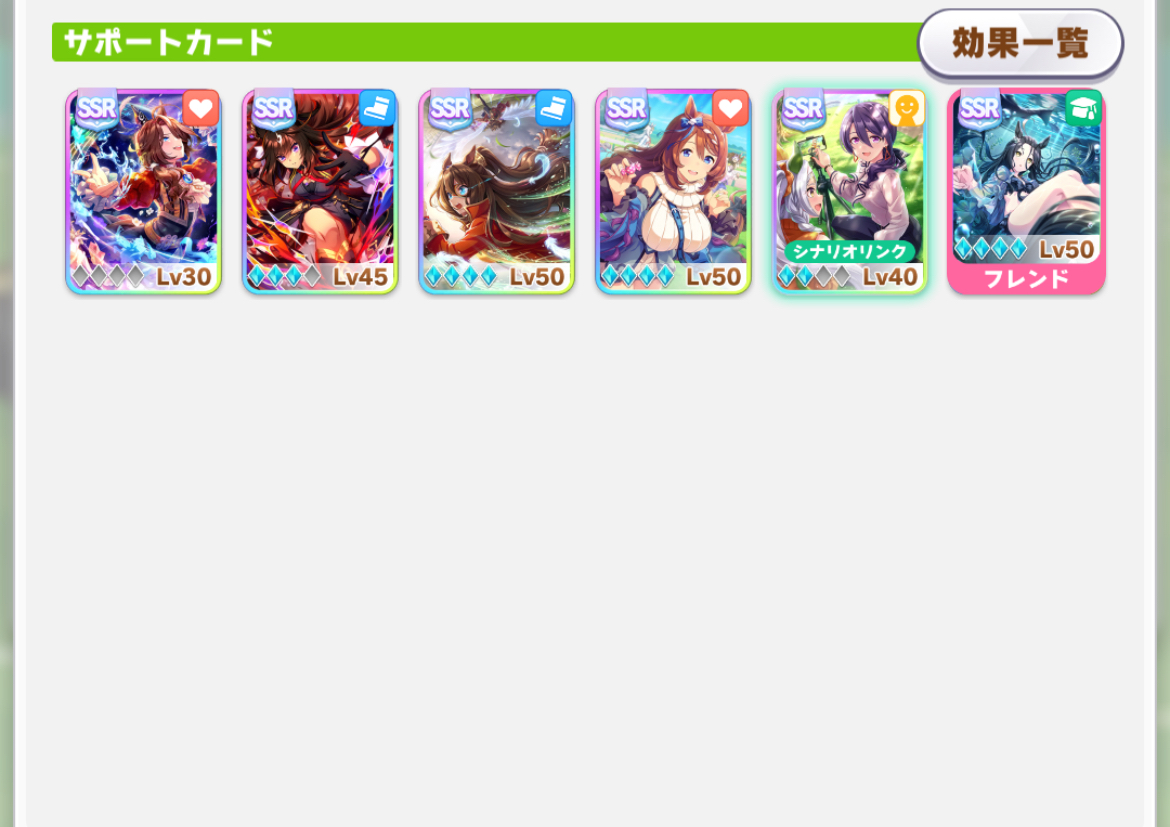The height and width of the screenshot is (827, 1170).
Task: Click the pink フレンド label
Action: [x=1026, y=279]
